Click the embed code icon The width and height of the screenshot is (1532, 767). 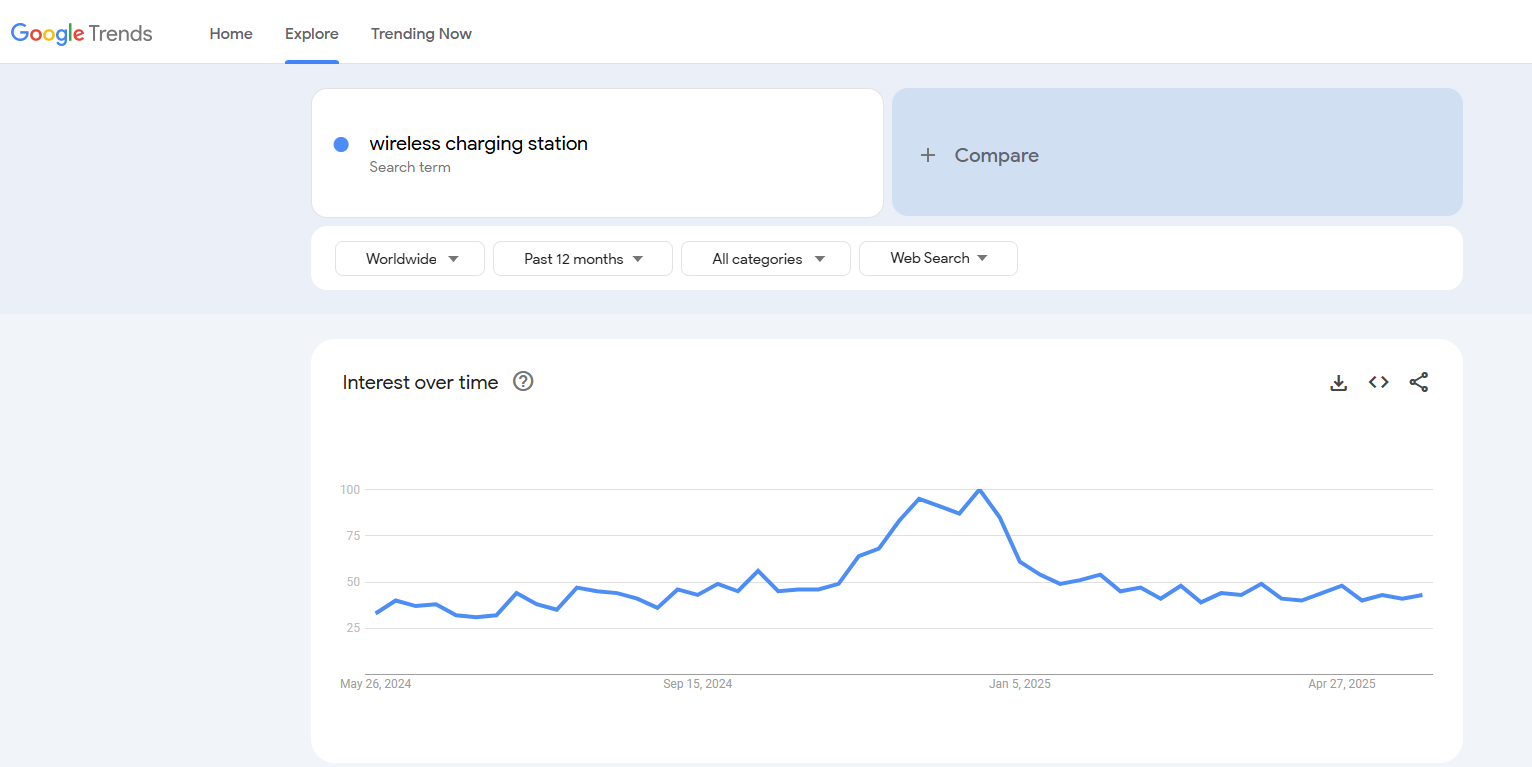[x=1379, y=382]
